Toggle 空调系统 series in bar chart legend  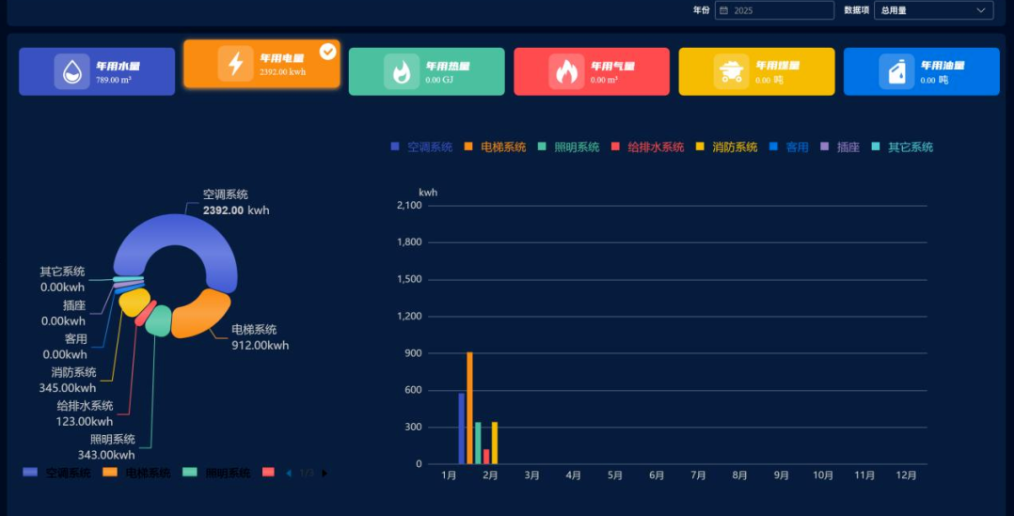pyautogui.click(x=421, y=147)
